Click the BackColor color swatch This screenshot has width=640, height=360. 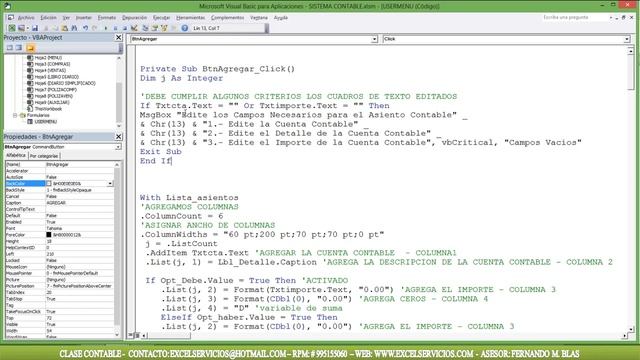point(49,184)
